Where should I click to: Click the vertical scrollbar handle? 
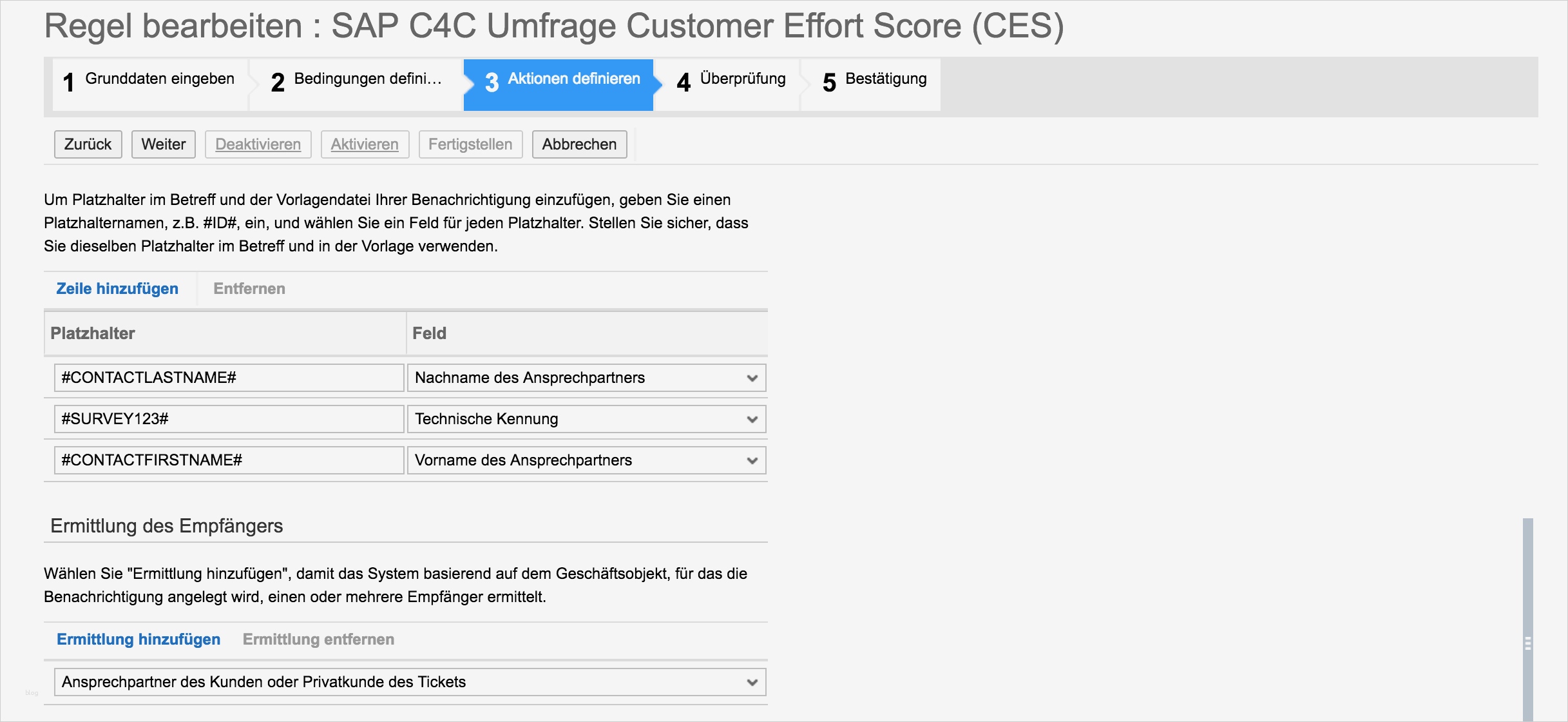pos(1527,641)
